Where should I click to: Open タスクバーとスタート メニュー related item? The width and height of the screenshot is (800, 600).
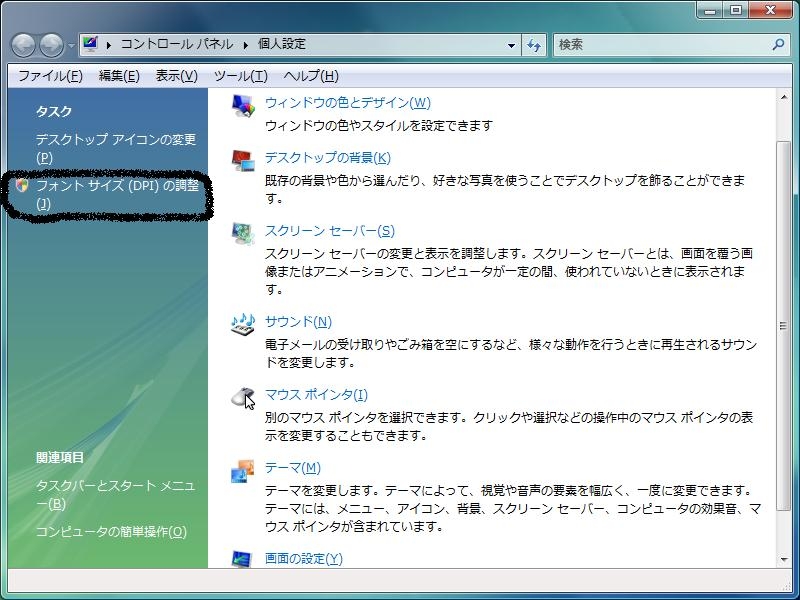click(x=116, y=494)
